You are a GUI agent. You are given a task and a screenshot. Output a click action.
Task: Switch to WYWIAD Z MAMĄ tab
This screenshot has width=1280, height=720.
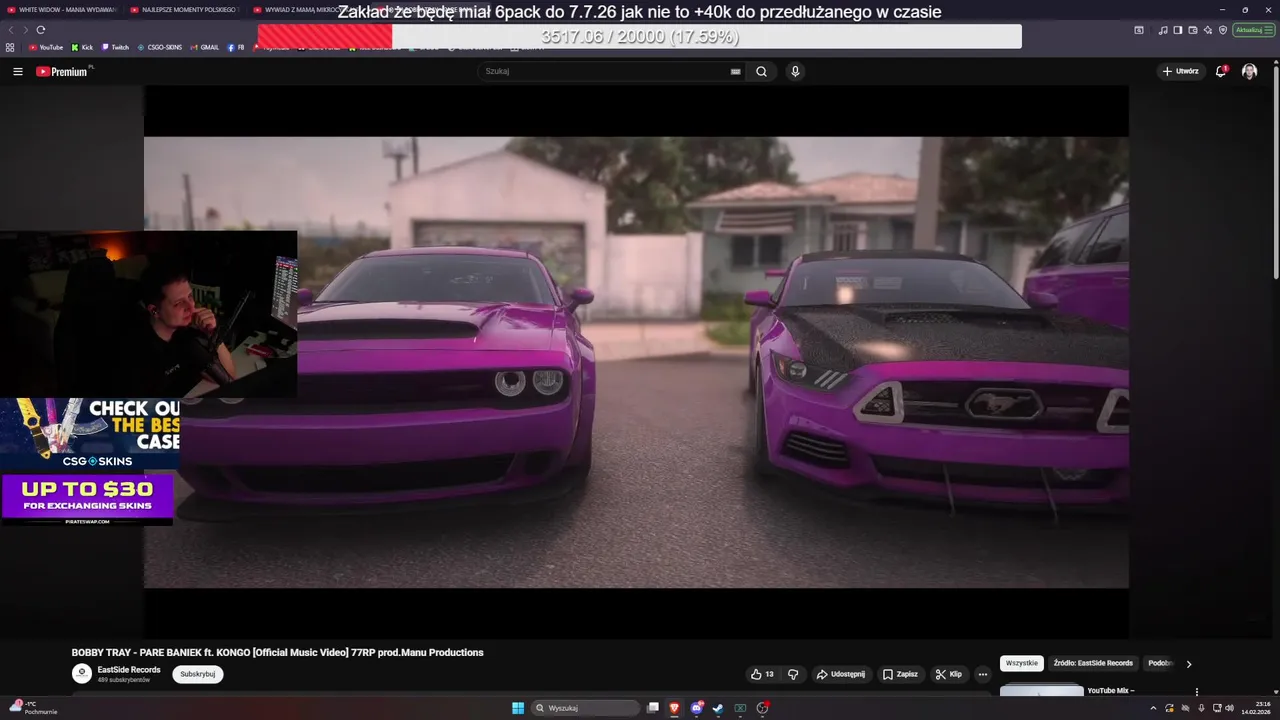pos(305,9)
